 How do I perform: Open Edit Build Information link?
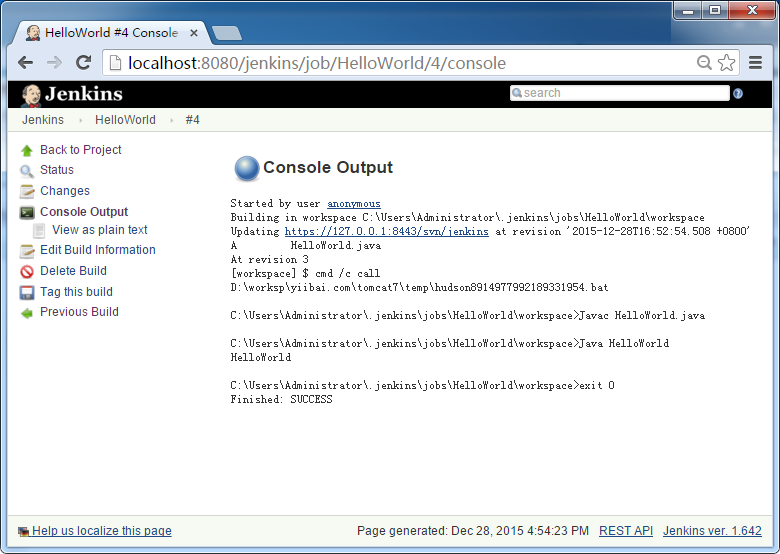tap(98, 250)
